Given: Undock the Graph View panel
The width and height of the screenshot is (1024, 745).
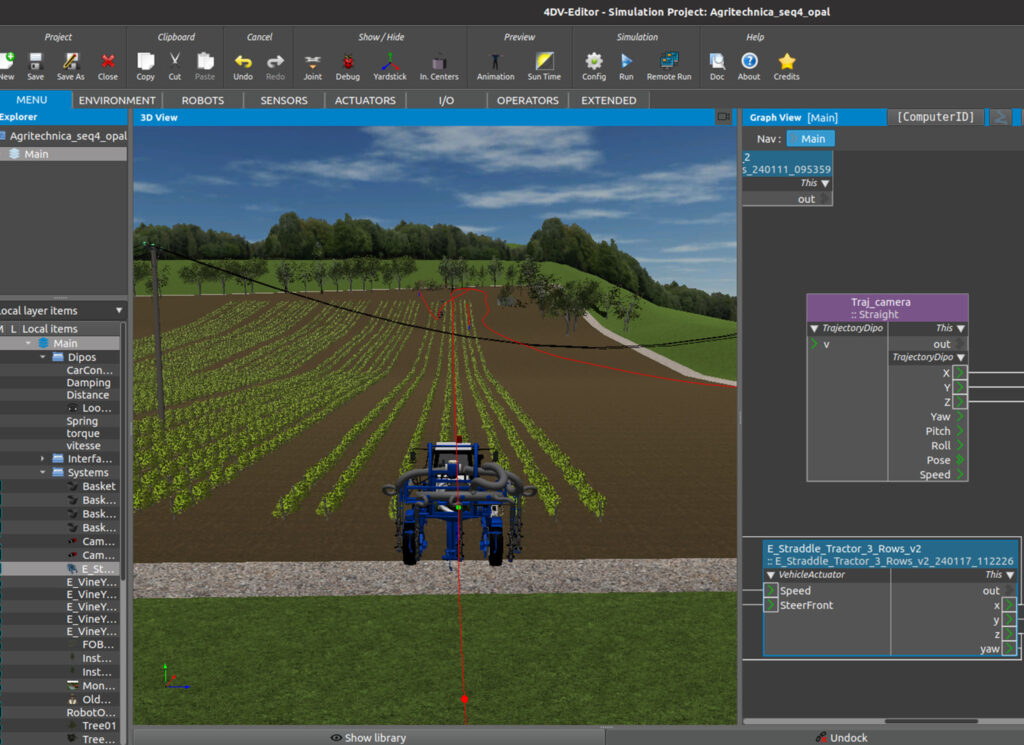Looking at the screenshot, I should (x=842, y=737).
